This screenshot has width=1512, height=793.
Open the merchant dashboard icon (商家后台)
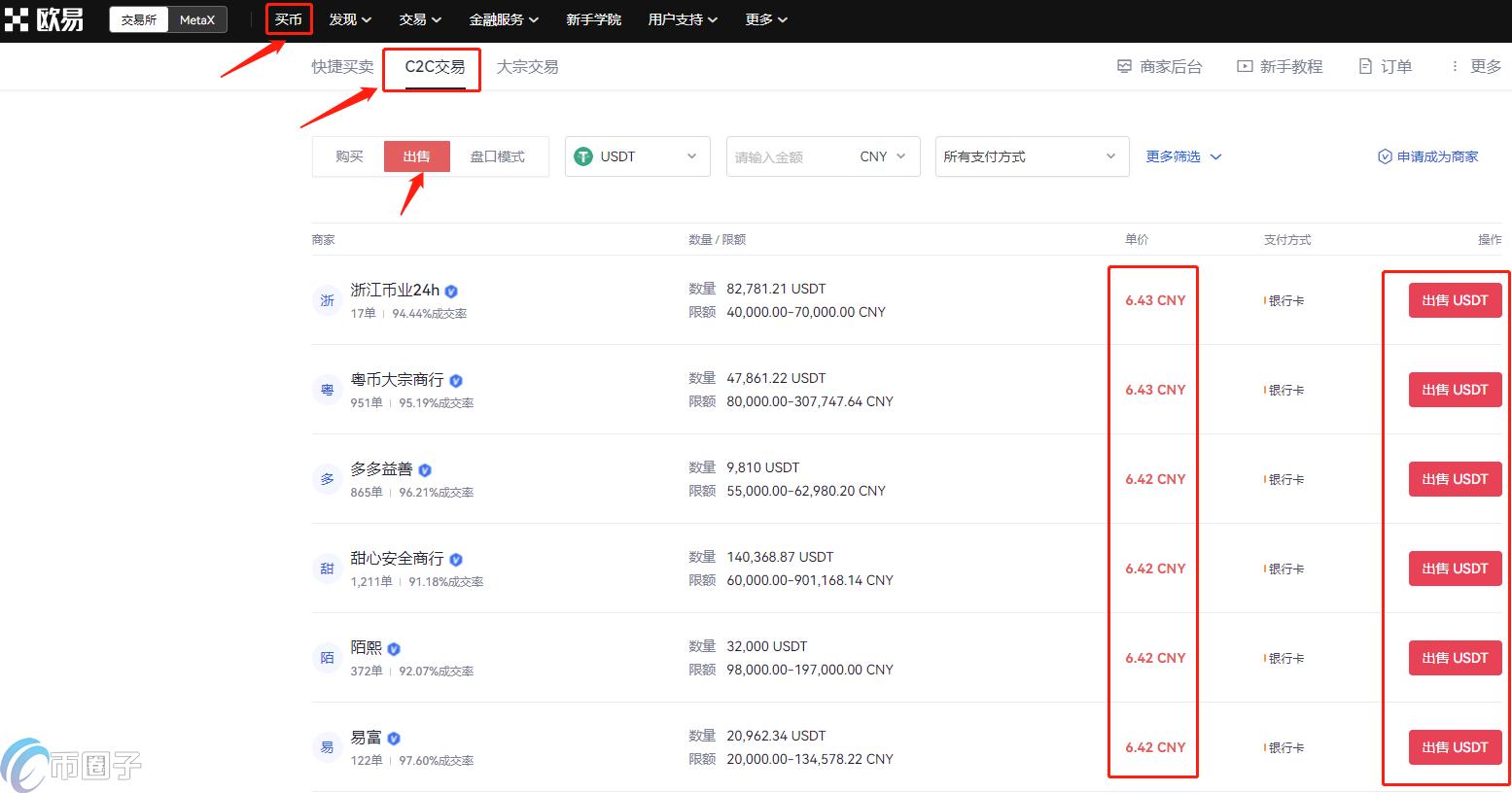[1124, 67]
